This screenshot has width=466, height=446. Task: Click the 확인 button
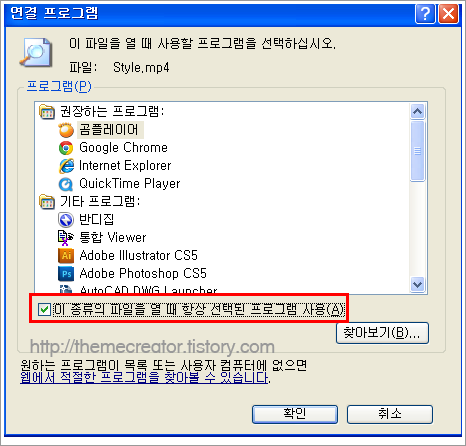pyautogui.click(x=295, y=414)
